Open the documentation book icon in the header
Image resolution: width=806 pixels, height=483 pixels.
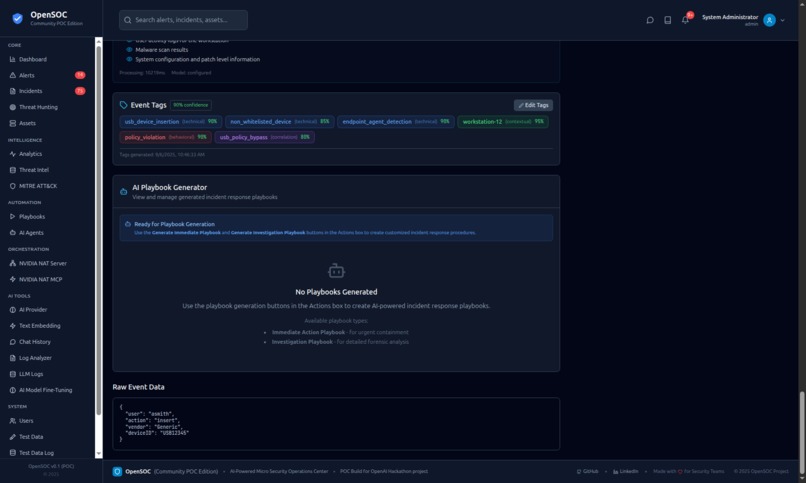pyautogui.click(x=667, y=20)
